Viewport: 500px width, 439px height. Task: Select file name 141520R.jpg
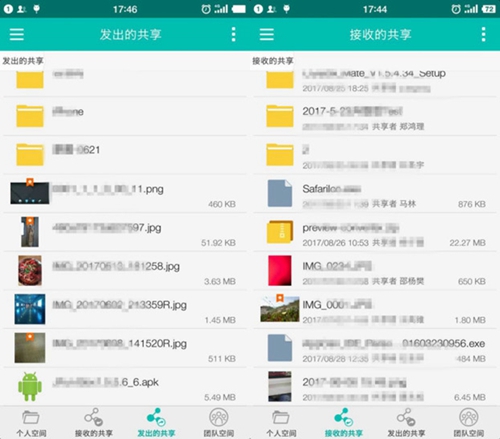click(x=119, y=344)
